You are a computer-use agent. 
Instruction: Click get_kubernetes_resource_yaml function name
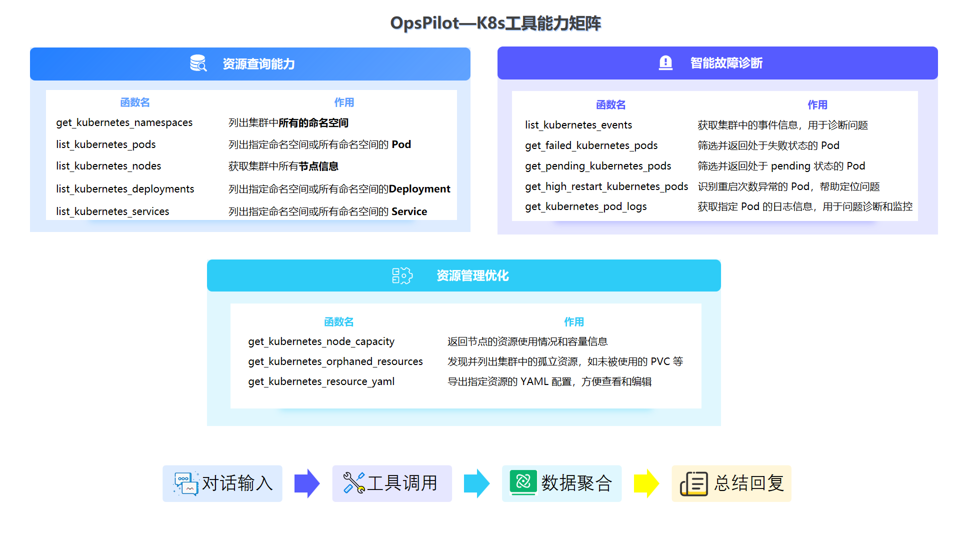tap(321, 381)
